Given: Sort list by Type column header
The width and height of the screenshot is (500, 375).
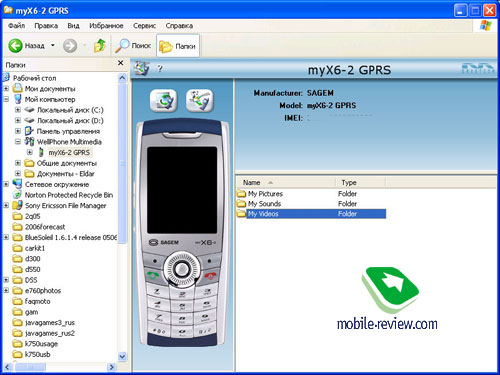Looking at the screenshot, I should 360,183.
